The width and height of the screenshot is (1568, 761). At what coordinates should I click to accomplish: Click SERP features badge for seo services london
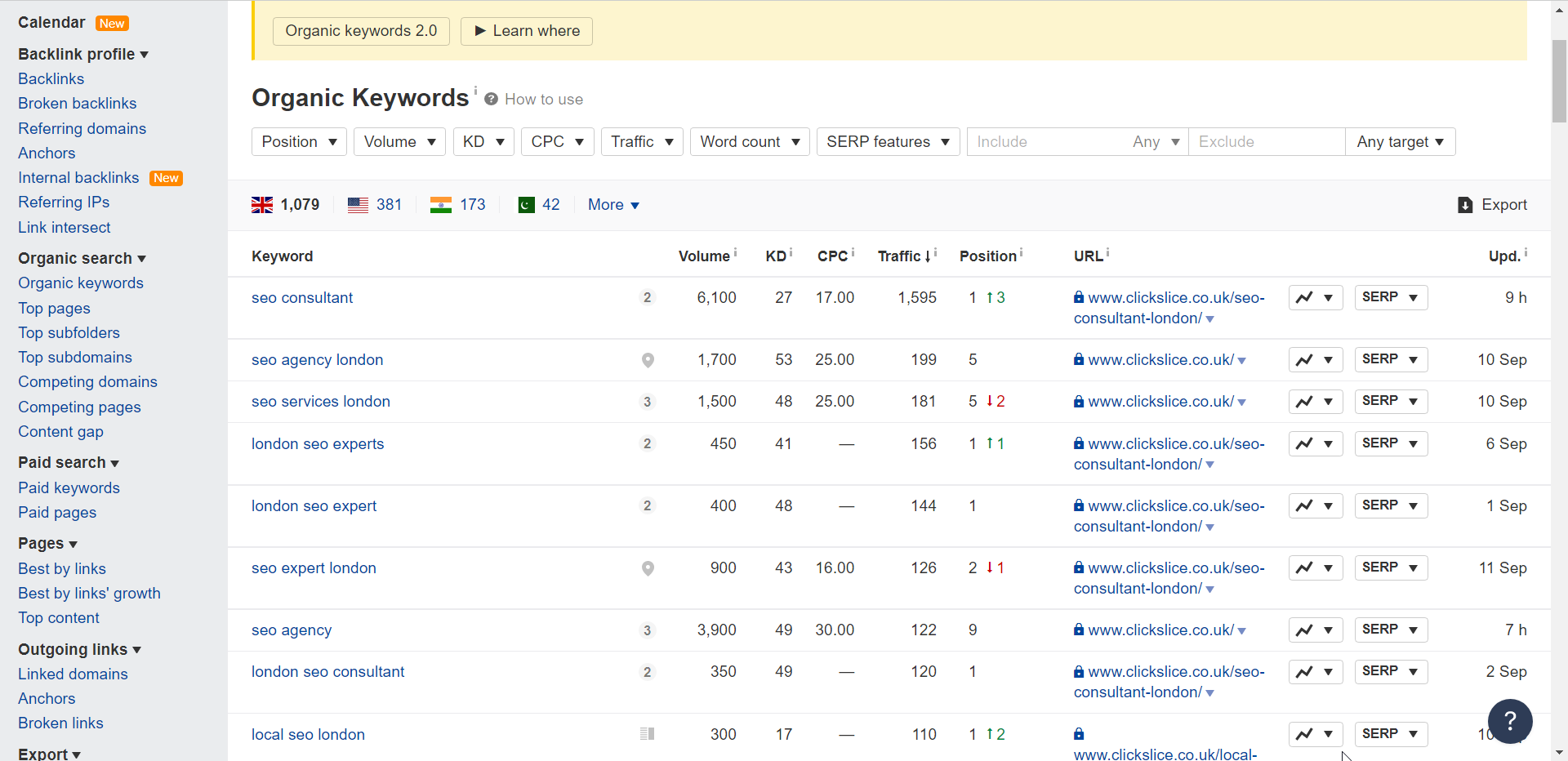tap(648, 402)
